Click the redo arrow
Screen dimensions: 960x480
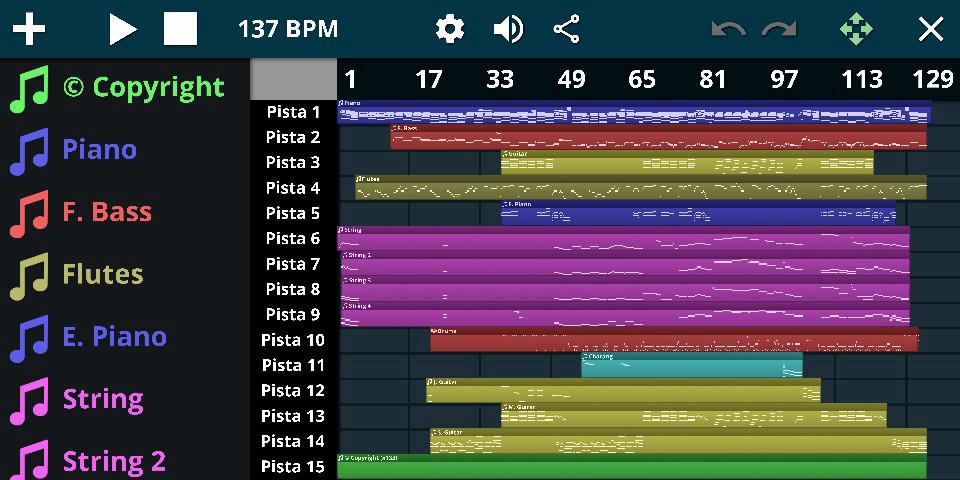click(x=779, y=29)
